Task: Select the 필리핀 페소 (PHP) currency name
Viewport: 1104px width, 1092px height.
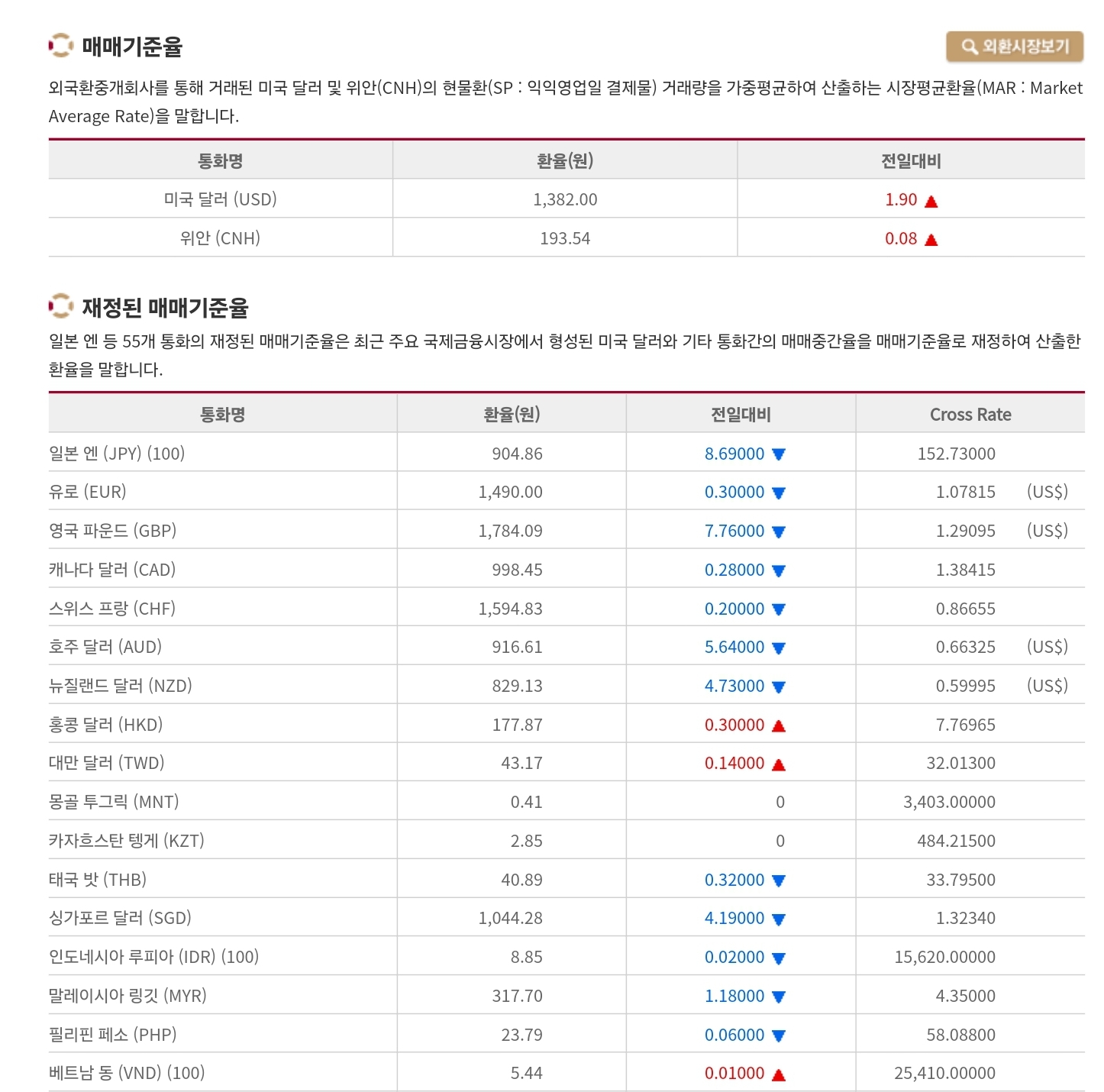Action: click(113, 1035)
